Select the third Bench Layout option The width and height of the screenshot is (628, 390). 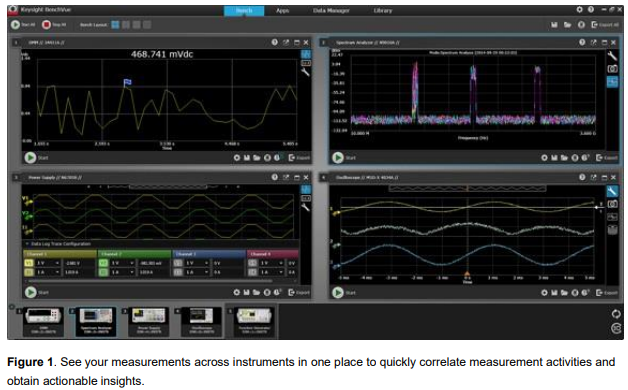click(137, 25)
